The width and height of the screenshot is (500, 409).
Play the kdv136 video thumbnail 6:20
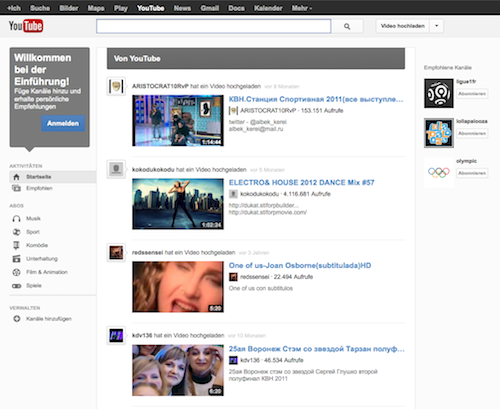[x=178, y=370]
